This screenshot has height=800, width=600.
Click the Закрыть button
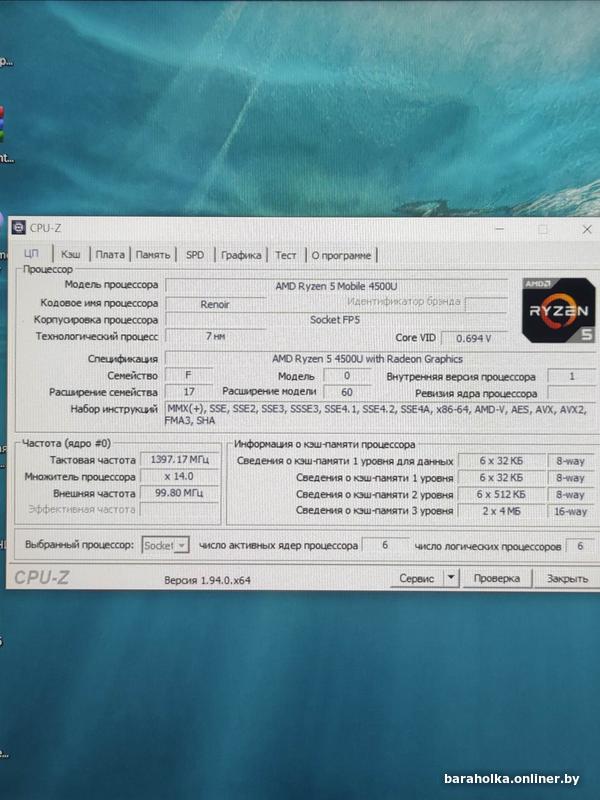point(567,579)
